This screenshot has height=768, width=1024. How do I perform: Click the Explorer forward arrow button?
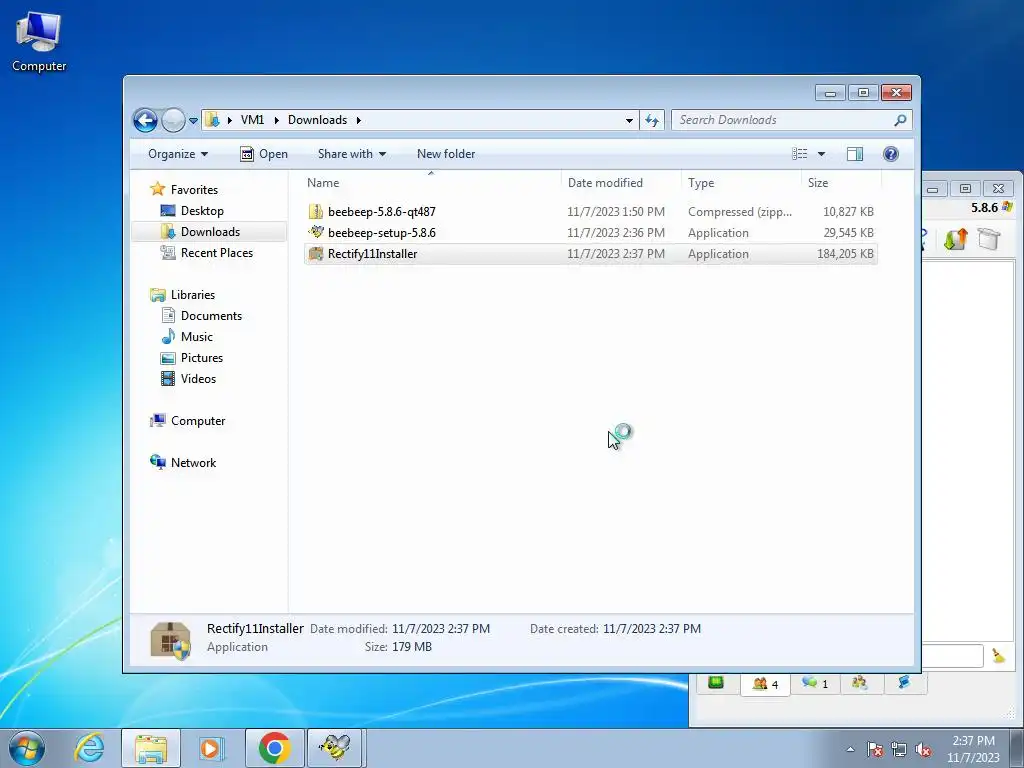(x=173, y=120)
